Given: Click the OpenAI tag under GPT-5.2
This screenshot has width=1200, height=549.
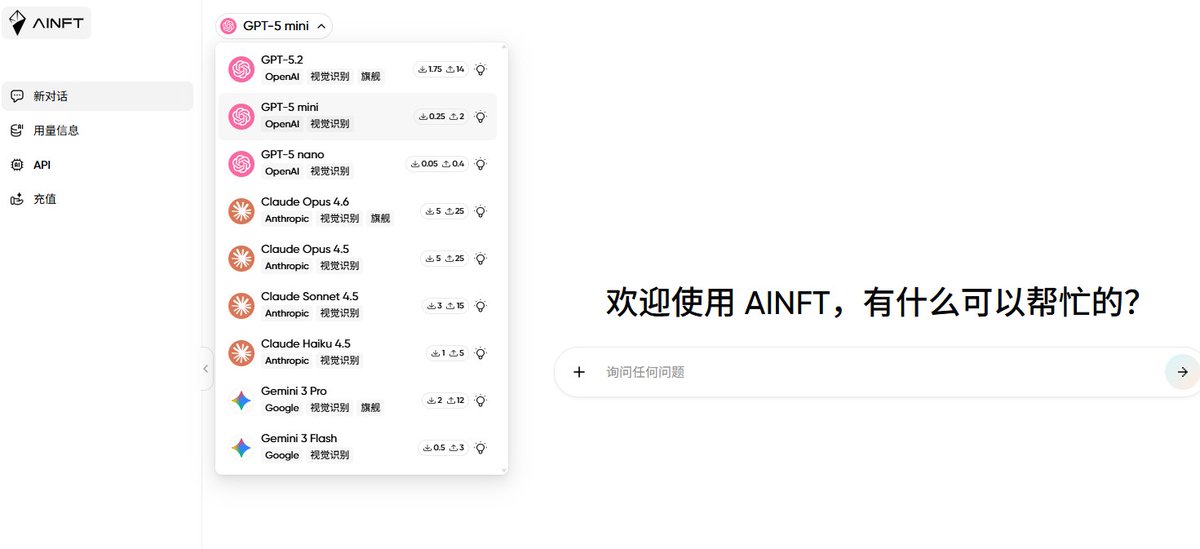Looking at the screenshot, I should (x=282, y=76).
